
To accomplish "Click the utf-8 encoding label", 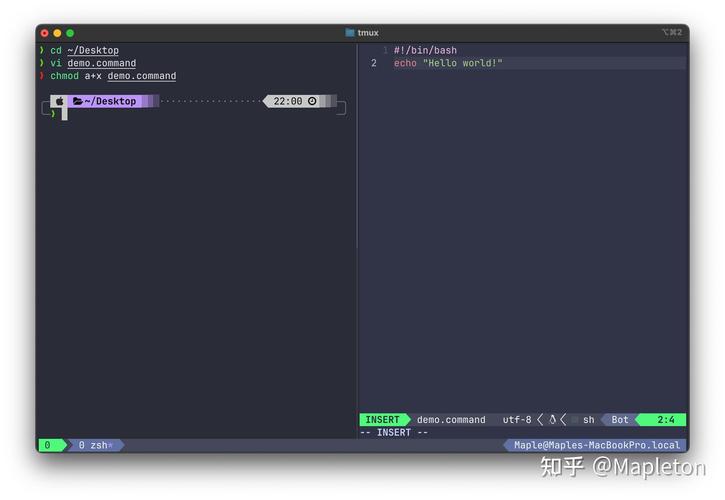I will click(x=517, y=420).
